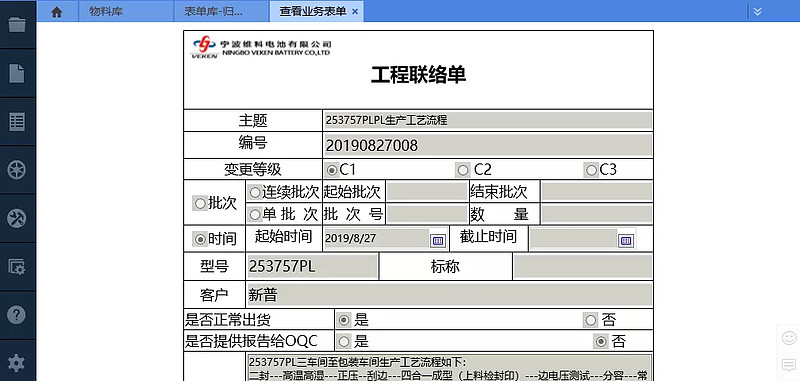Open the list table icon in sidebar

pos(17,122)
